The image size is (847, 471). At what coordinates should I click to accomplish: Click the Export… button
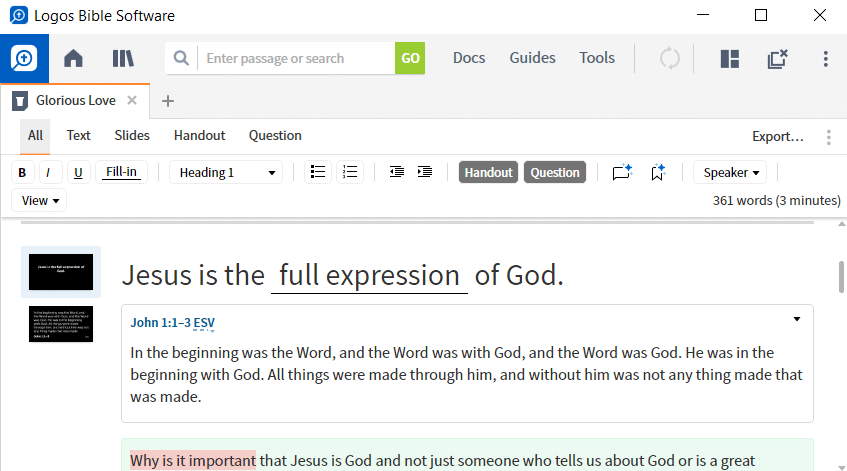(x=778, y=137)
